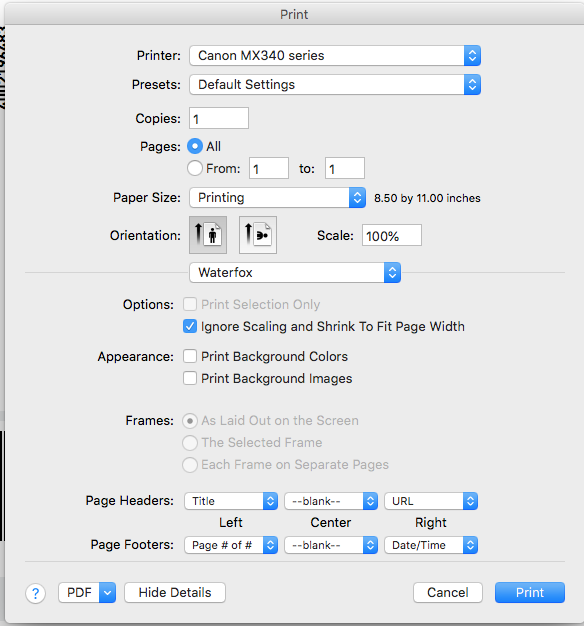Viewport: 584px width, 626px height.
Task: Select As Laid Out on the Screen
Action: point(190,421)
